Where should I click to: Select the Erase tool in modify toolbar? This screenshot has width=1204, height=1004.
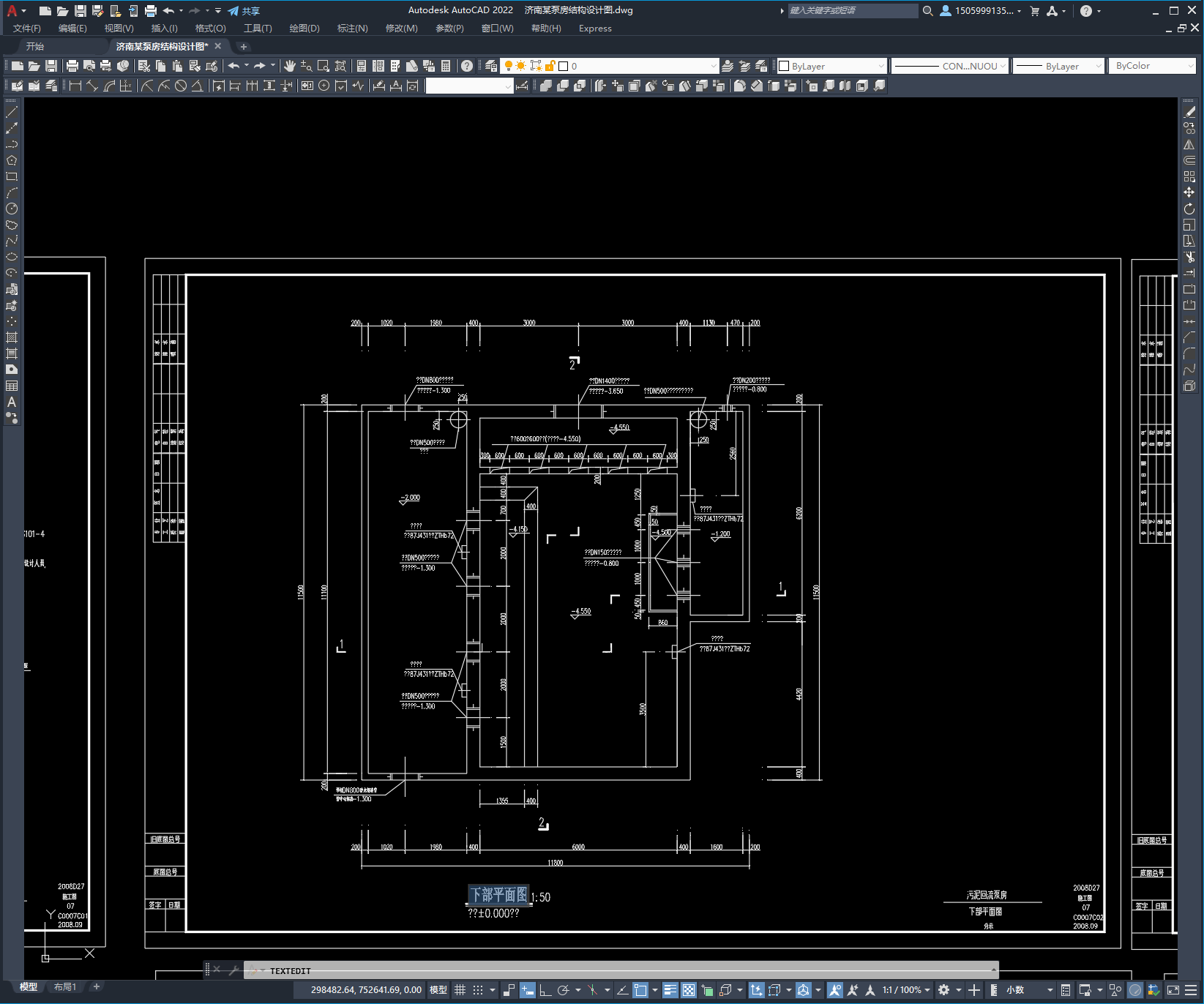point(1189,112)
